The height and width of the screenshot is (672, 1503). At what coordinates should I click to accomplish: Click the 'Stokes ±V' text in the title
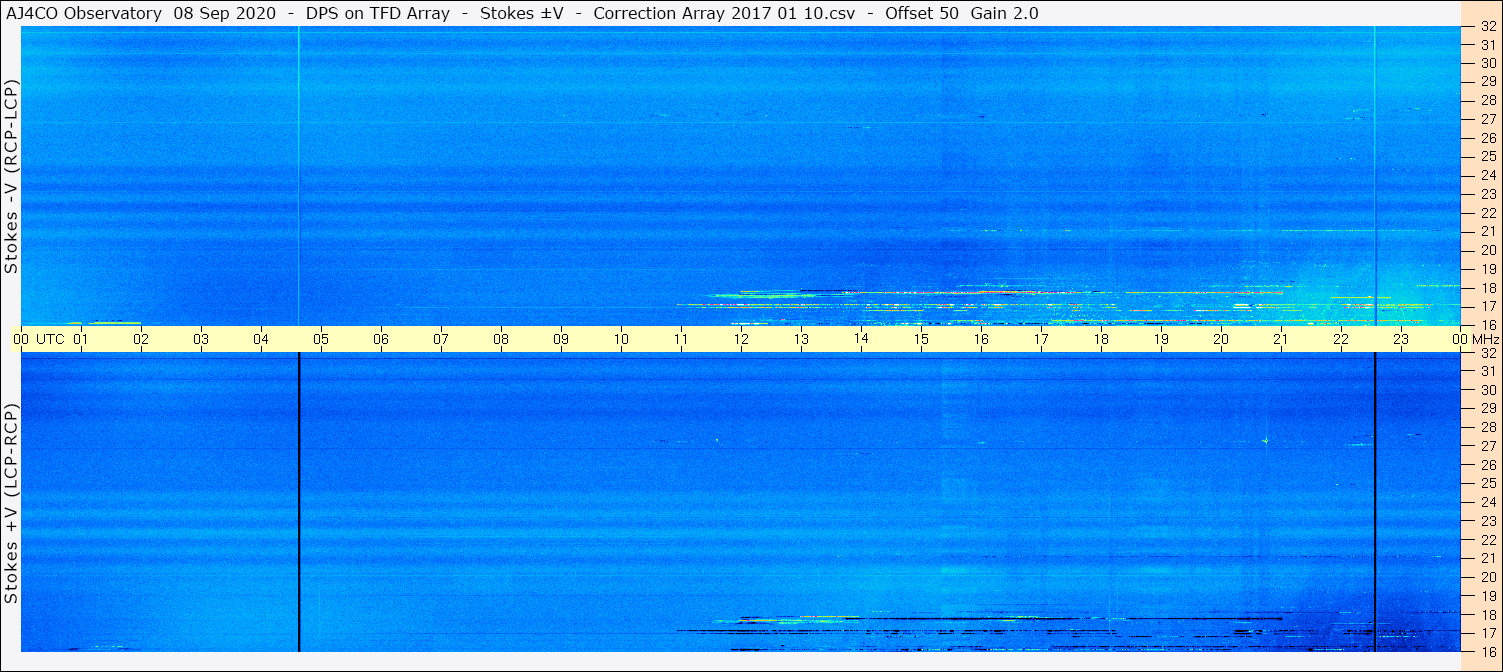(522, 14)
